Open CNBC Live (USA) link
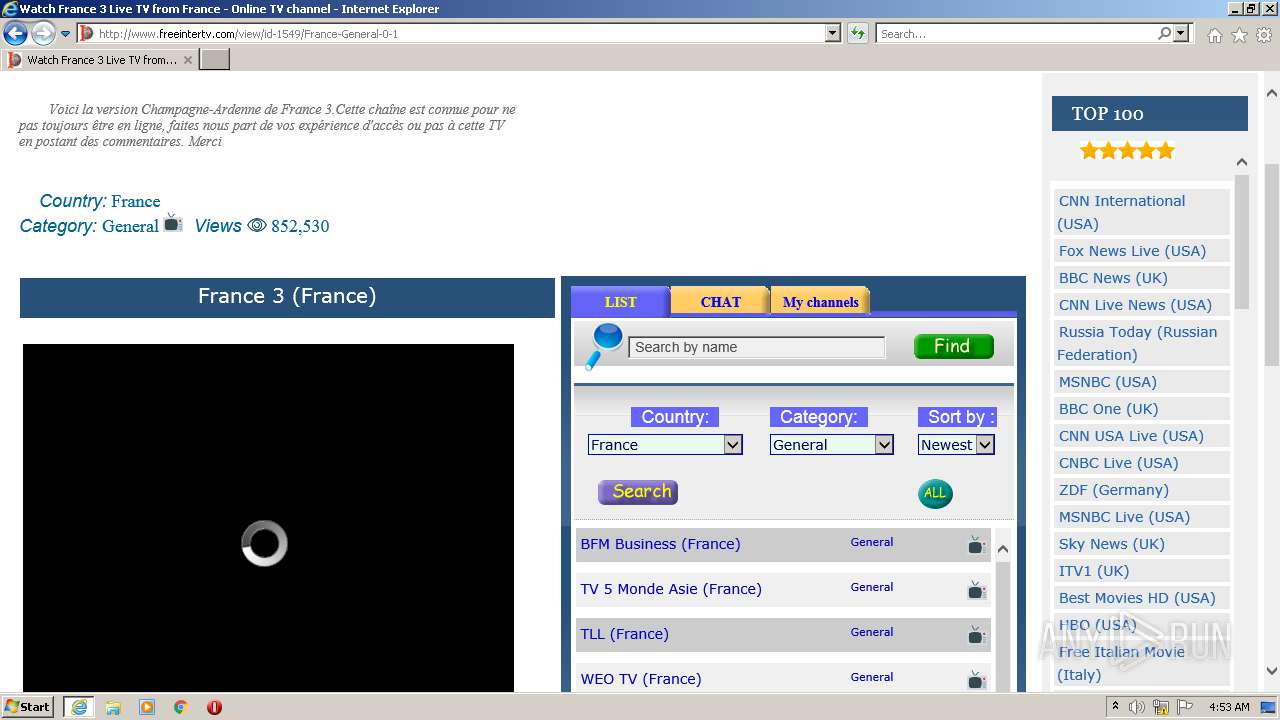Screen dimensions: 1280x720 click(1118, 463)
